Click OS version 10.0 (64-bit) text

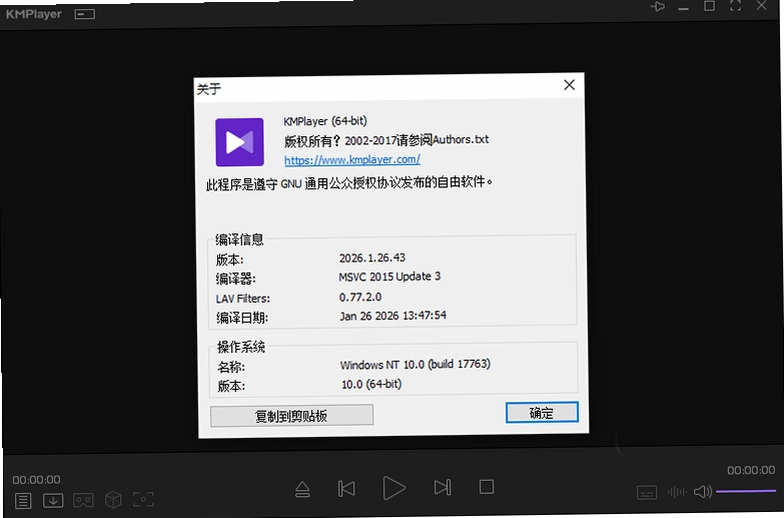click(x=372, y=384)
